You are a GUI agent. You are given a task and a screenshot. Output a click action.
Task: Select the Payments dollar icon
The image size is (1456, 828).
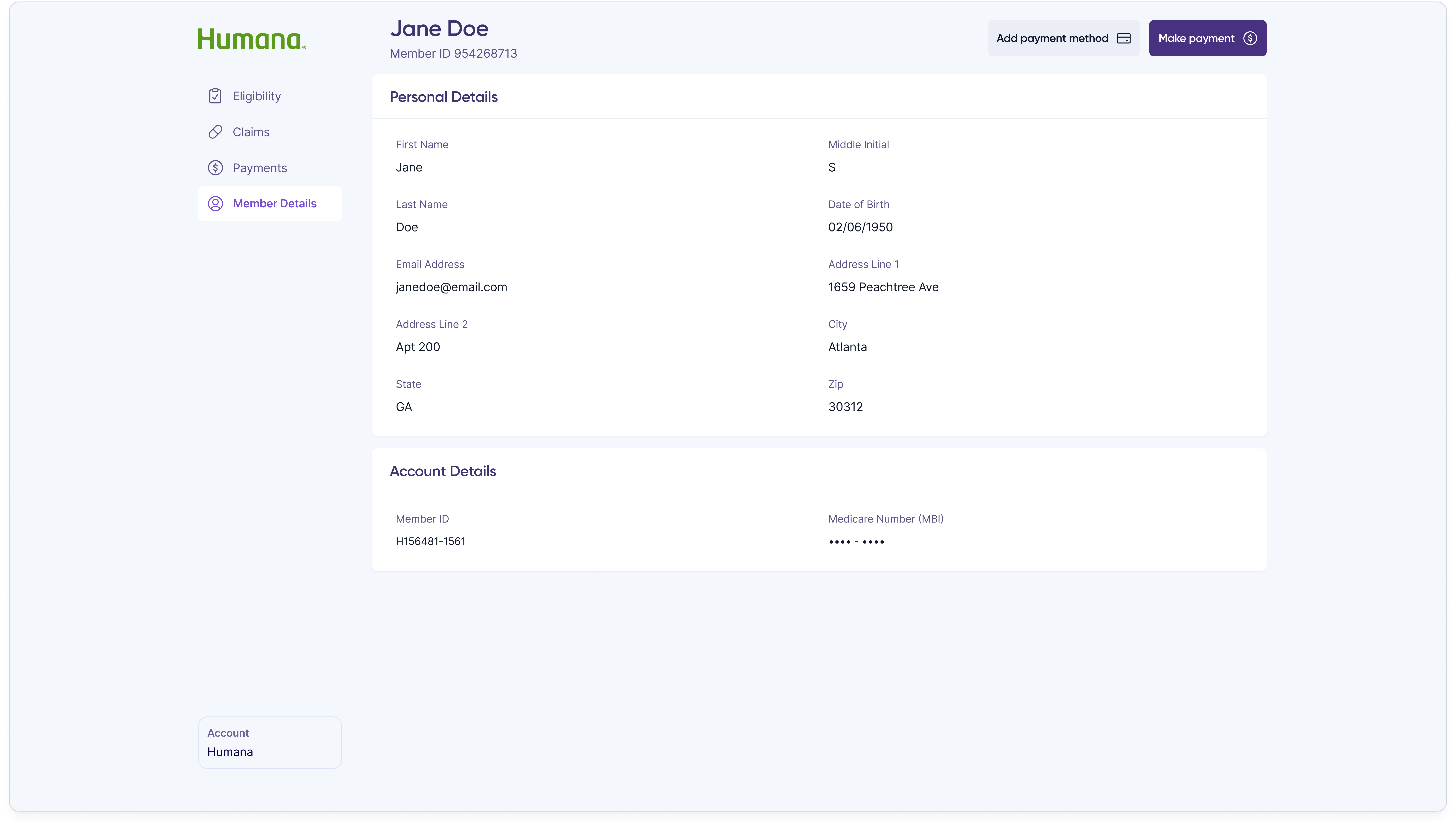215,167
